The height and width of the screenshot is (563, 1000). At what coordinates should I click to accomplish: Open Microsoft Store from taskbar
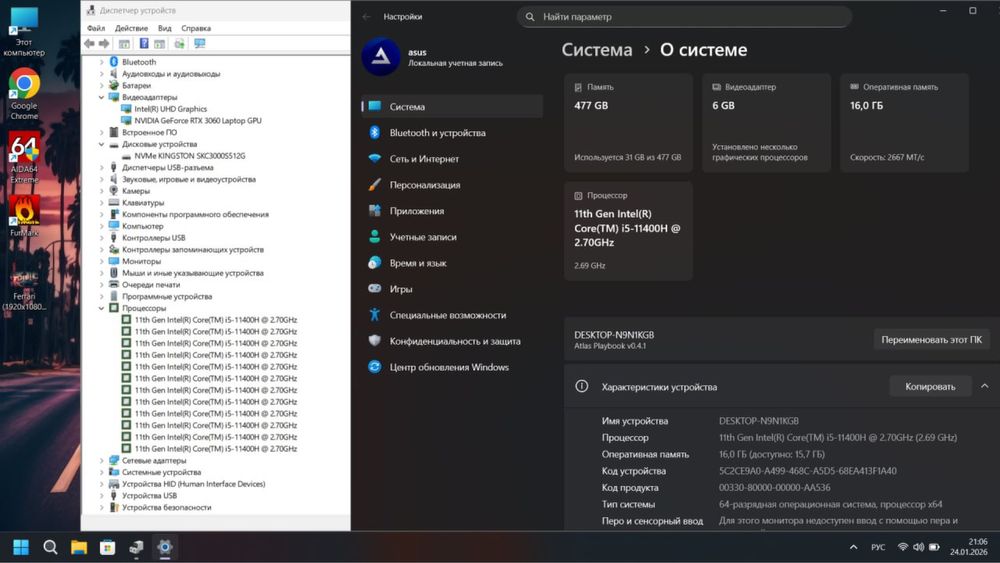pos(108,547)
